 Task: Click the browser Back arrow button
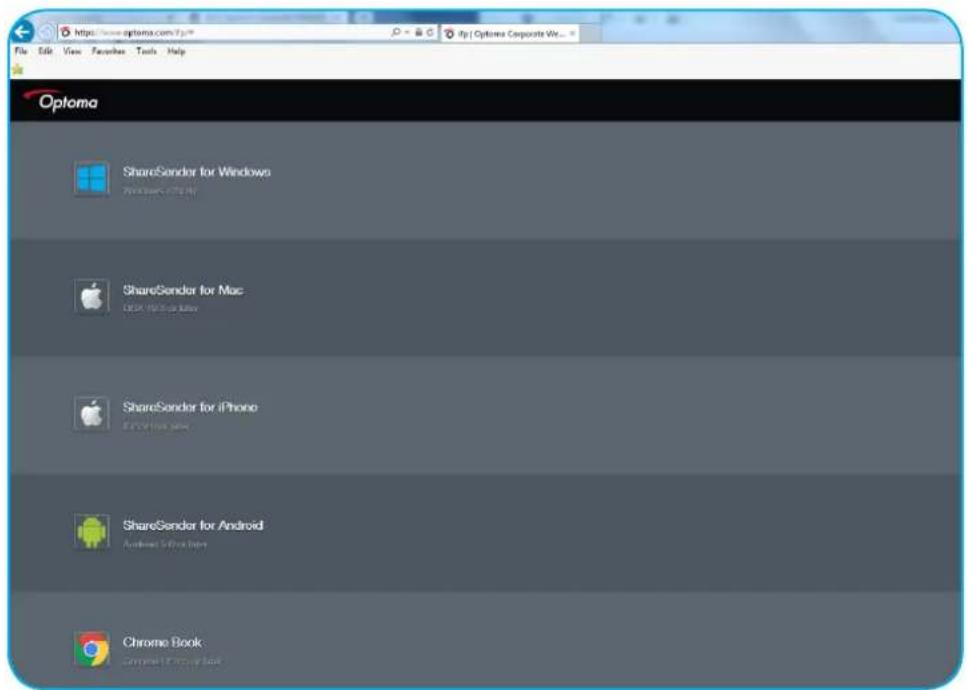pos(22,32)
